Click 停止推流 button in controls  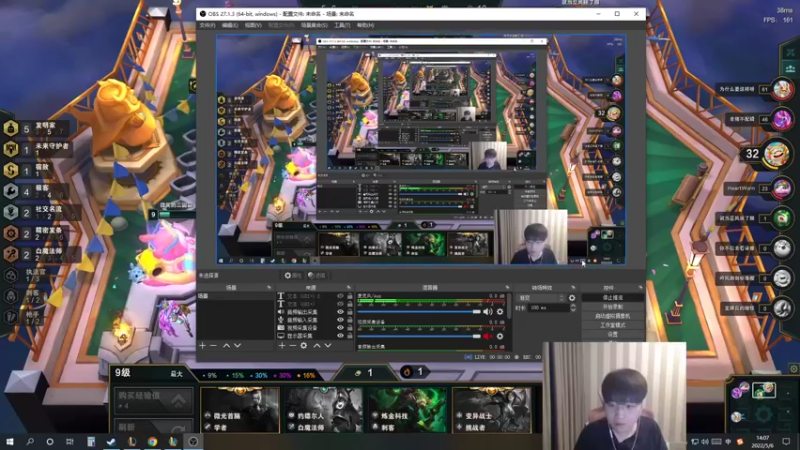pos(613,297)
